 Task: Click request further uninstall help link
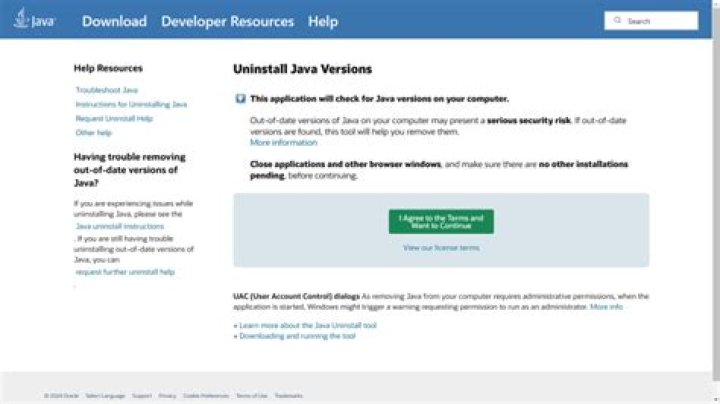[125, 272]
